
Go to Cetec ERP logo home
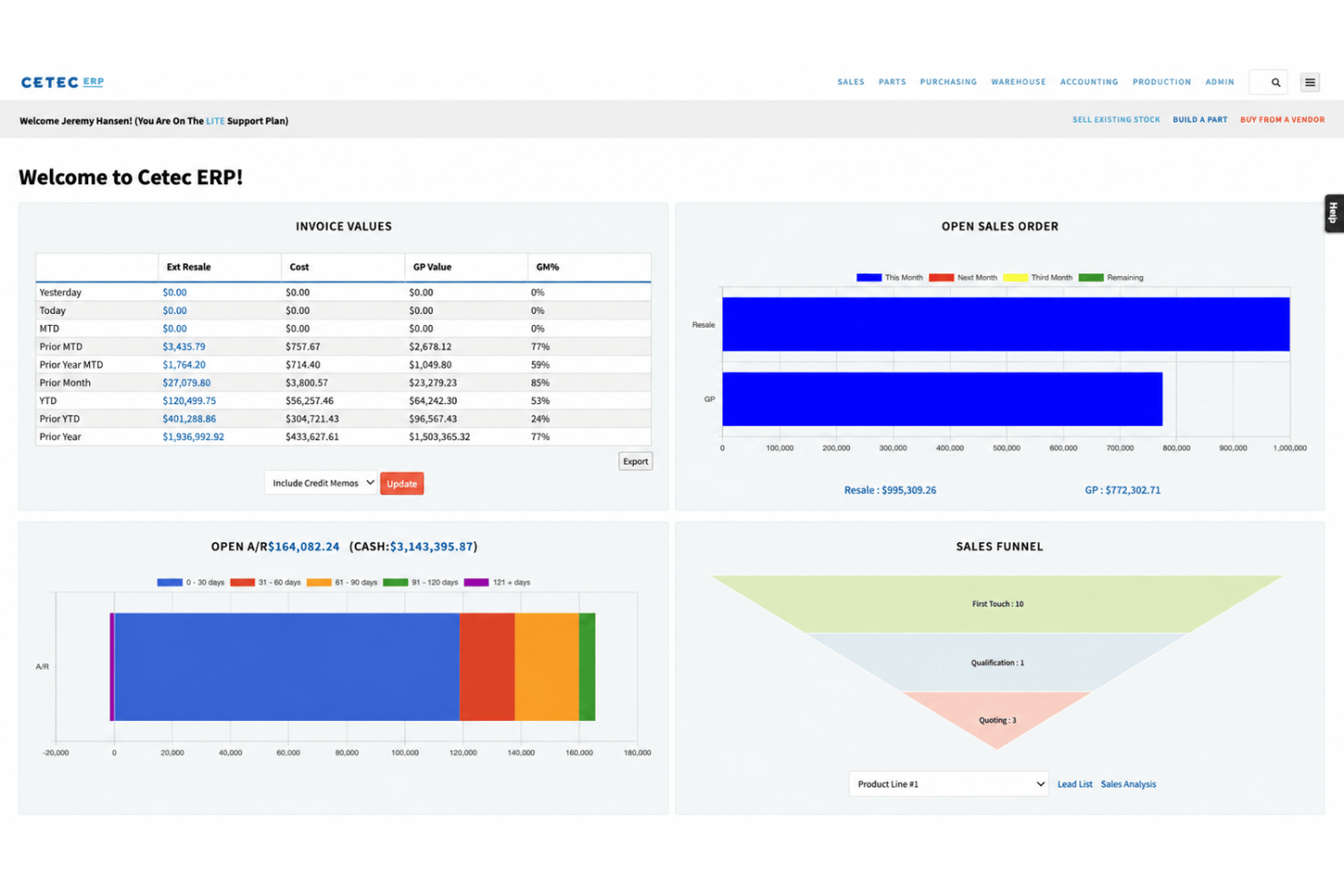63,83
